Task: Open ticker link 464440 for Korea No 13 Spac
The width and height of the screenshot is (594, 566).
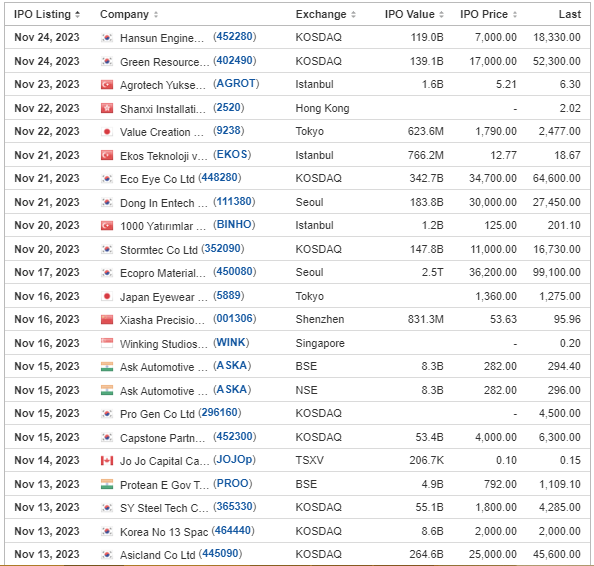Action: [233, 530]
